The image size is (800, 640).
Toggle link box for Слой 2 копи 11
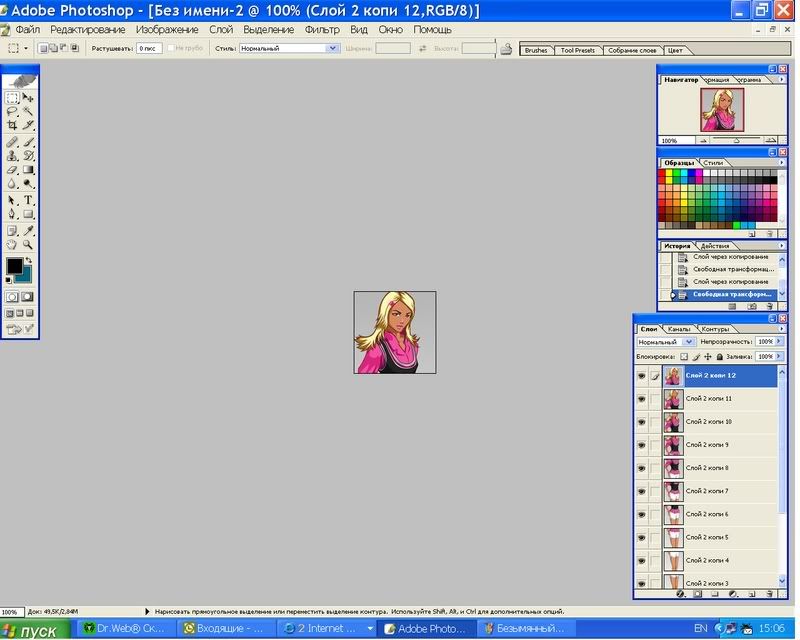coord(655,399)
